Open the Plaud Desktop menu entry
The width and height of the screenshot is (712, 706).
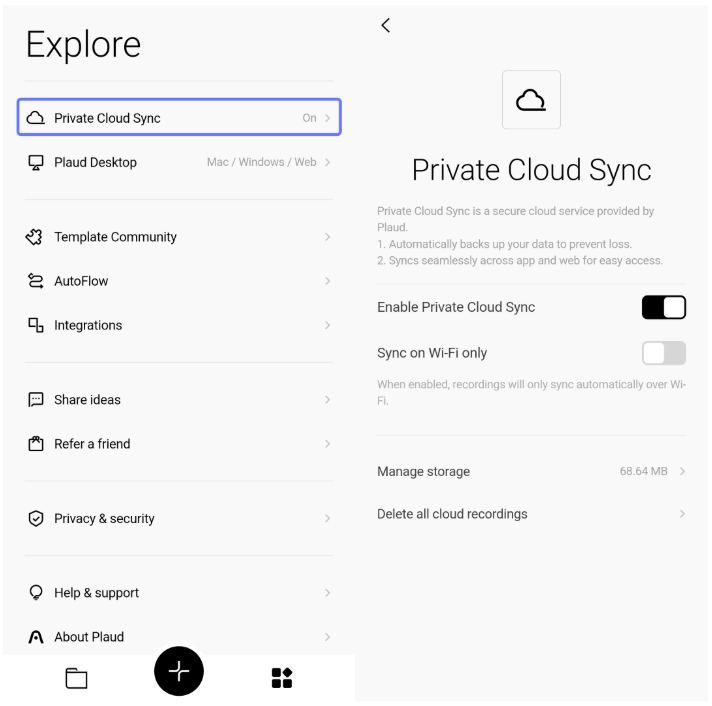179,162
